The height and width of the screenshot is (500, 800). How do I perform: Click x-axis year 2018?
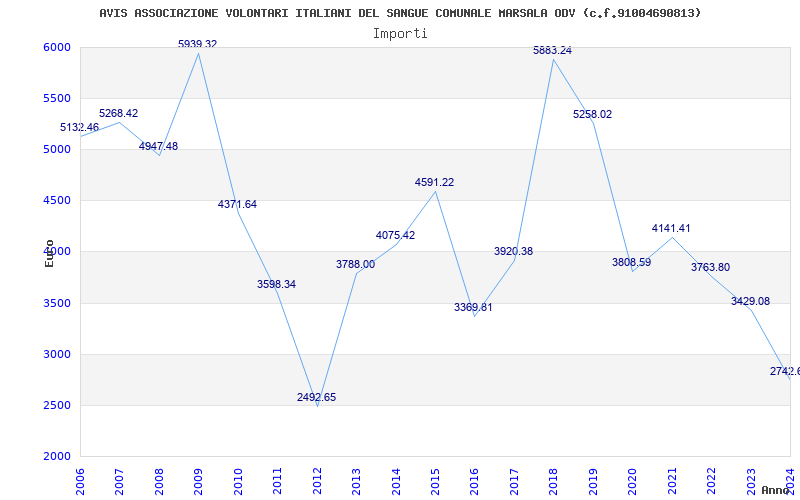coord(554,481)
